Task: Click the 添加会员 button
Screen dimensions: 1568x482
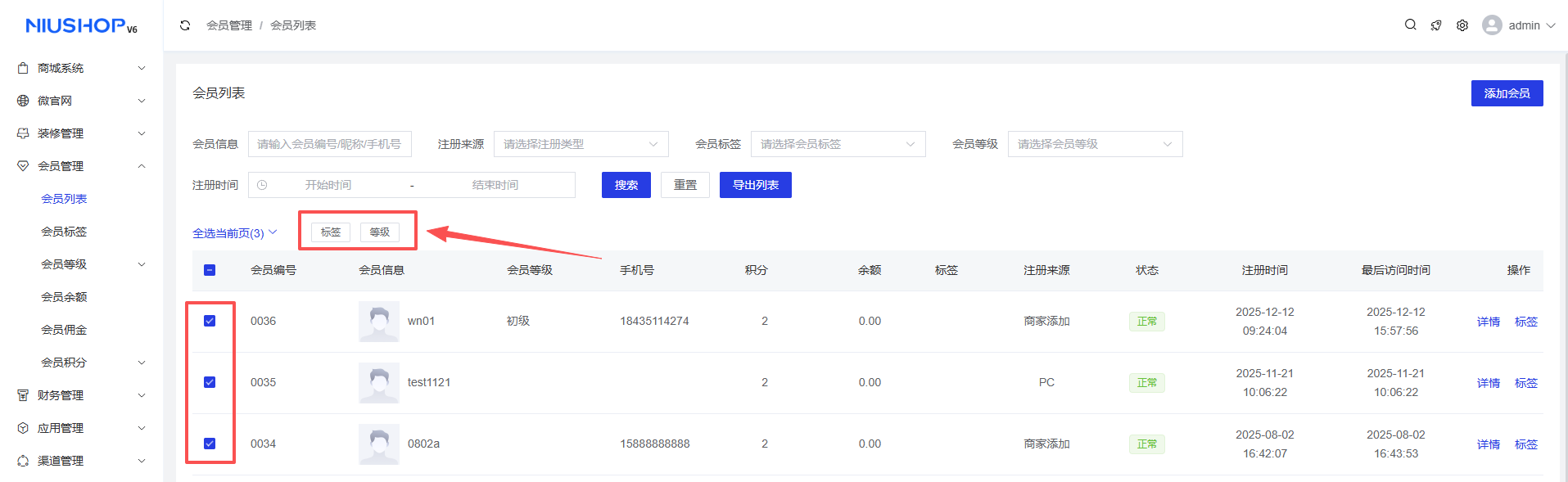Action: pyautogui.click(x=1507, y=93)
